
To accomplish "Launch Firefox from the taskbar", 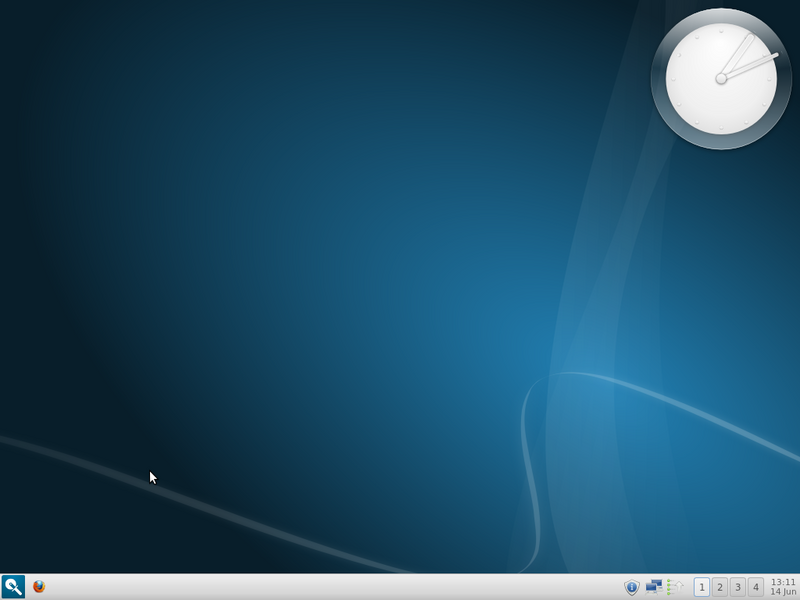I will click(x=37, y=588).
